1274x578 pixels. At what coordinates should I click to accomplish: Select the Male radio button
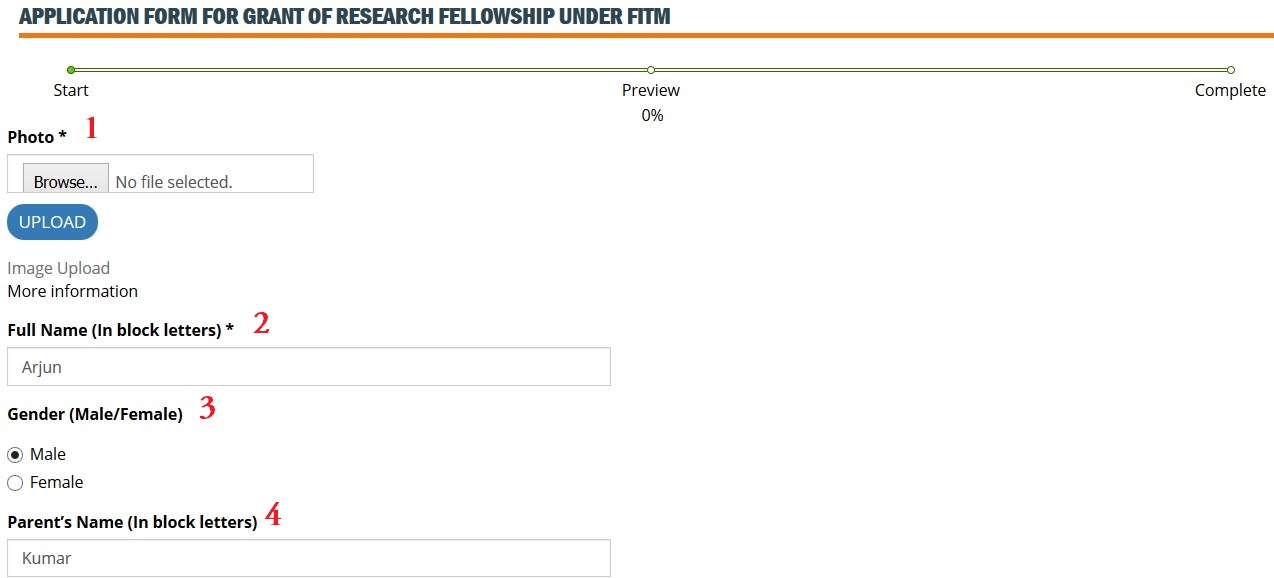15,455
